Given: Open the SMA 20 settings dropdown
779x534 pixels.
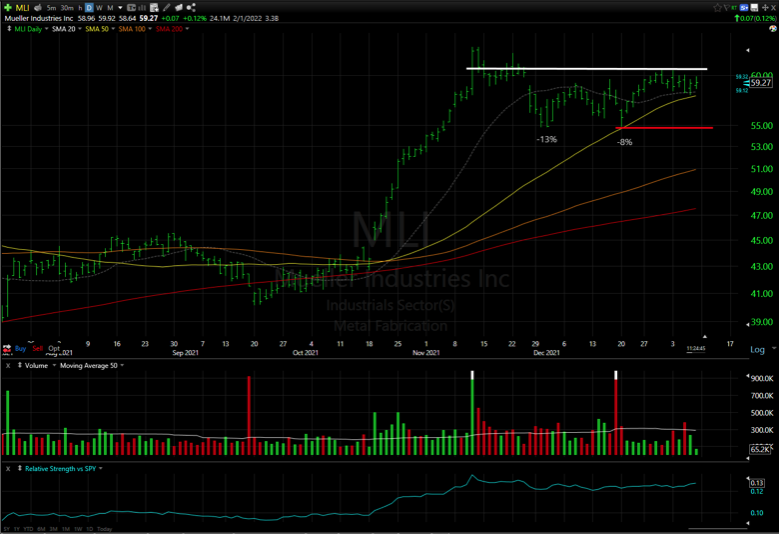Looking at the screenshot, I should tap(79, 29).
